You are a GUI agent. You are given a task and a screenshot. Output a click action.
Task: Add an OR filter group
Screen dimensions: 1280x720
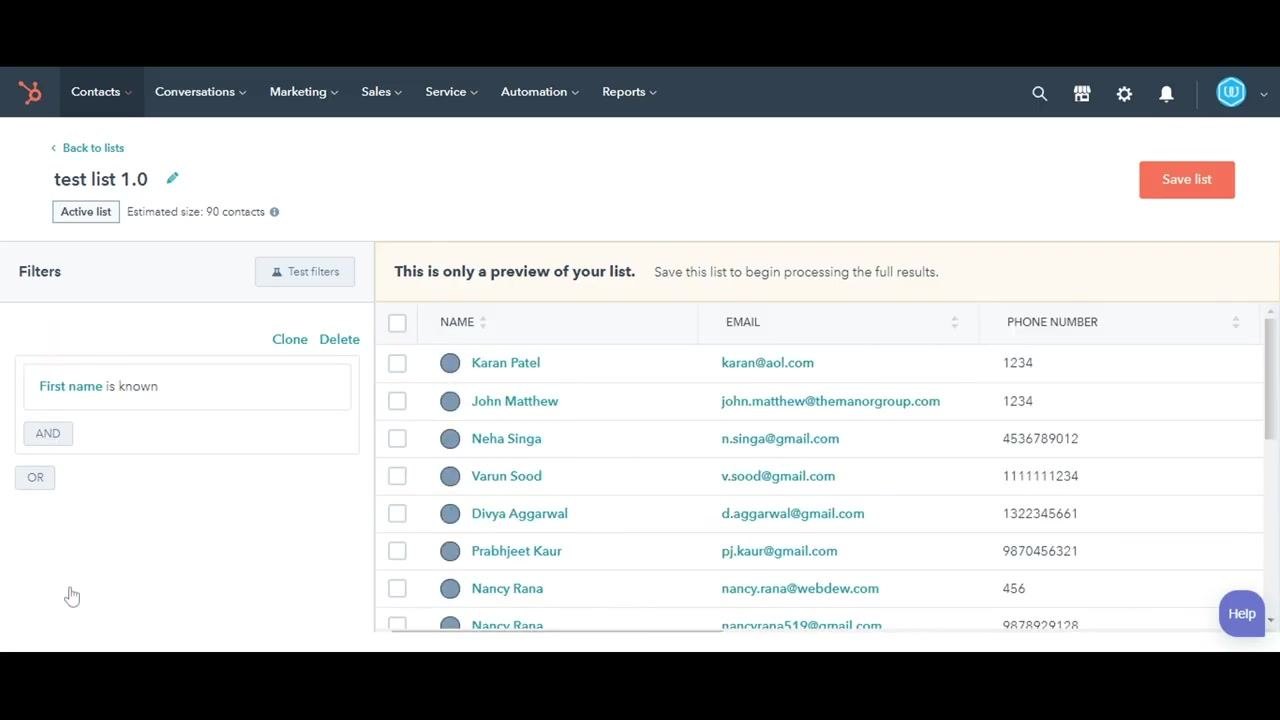[35, 478]
